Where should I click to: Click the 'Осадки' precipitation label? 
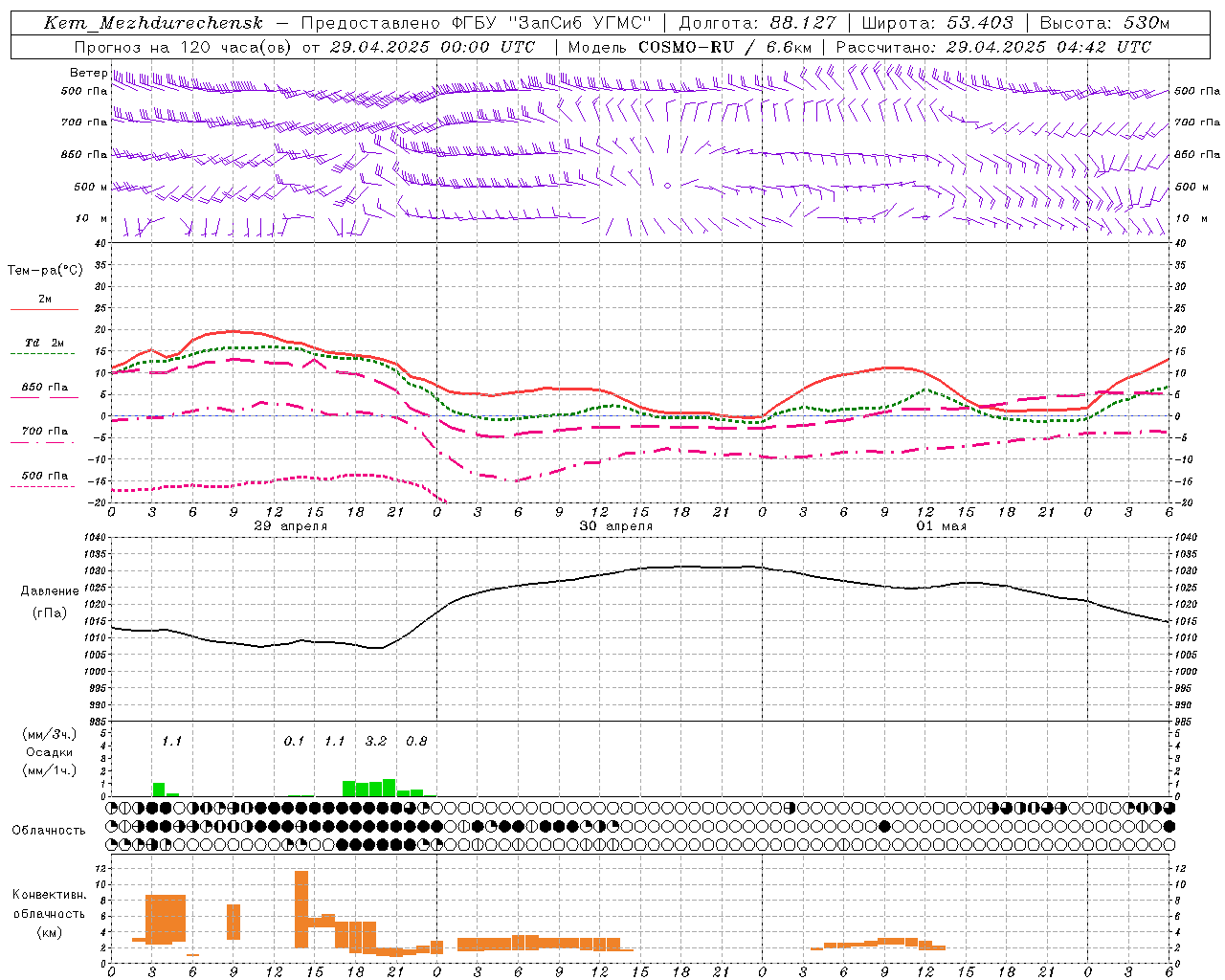point(50,752)
